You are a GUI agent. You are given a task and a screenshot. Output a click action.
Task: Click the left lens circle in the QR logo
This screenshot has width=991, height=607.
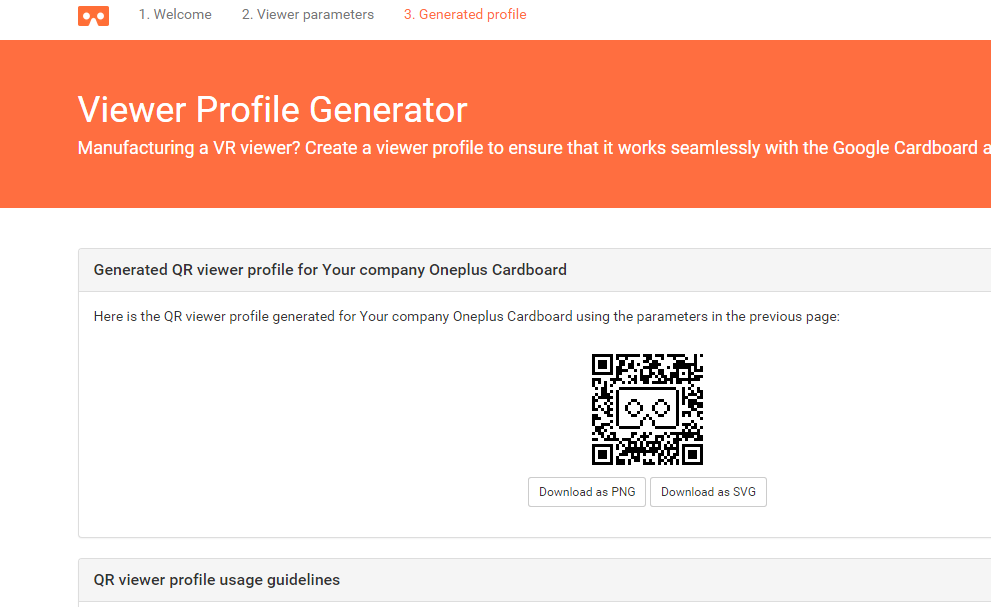coord(633,408)
